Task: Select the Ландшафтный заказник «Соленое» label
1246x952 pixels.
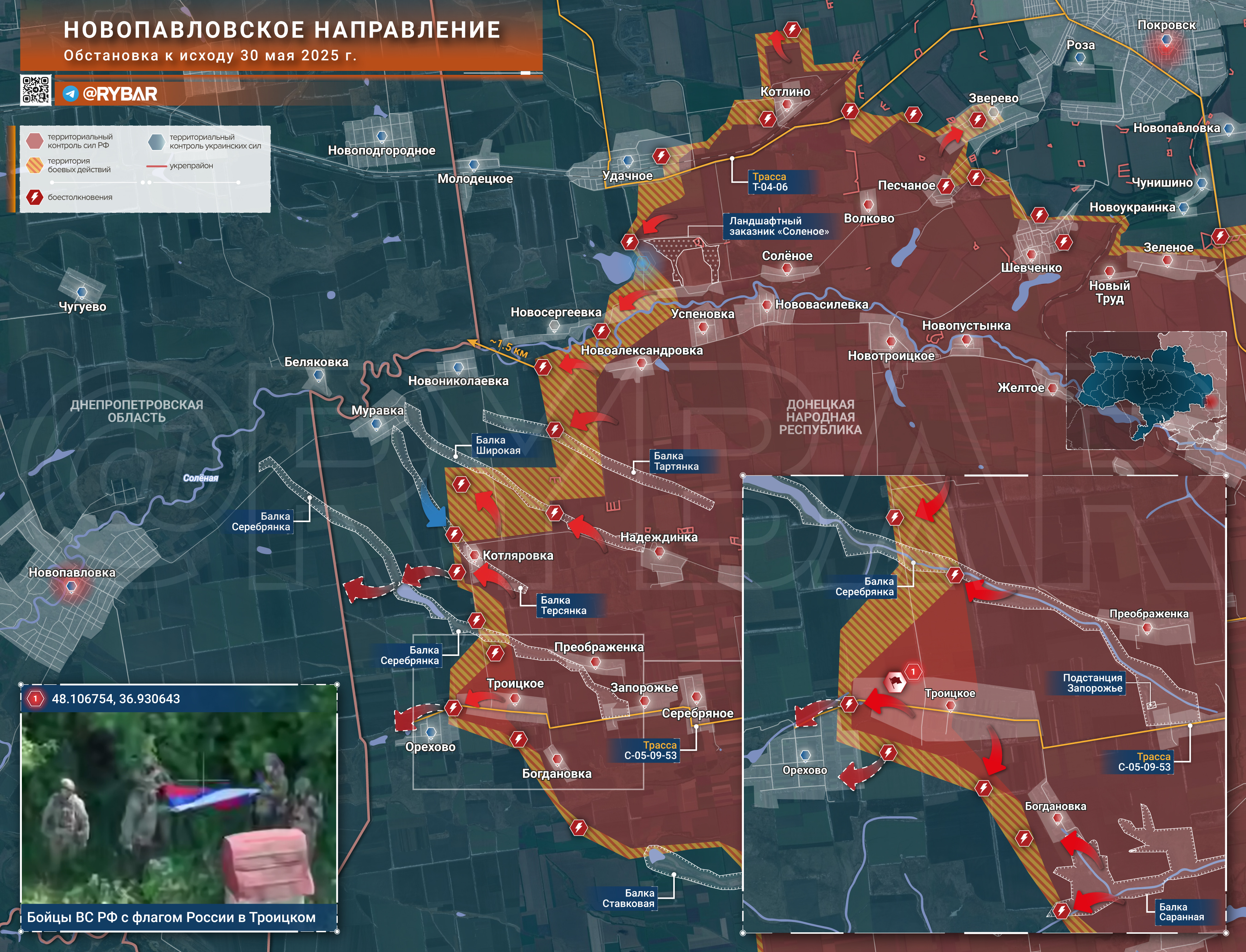Action: [779, 226]
